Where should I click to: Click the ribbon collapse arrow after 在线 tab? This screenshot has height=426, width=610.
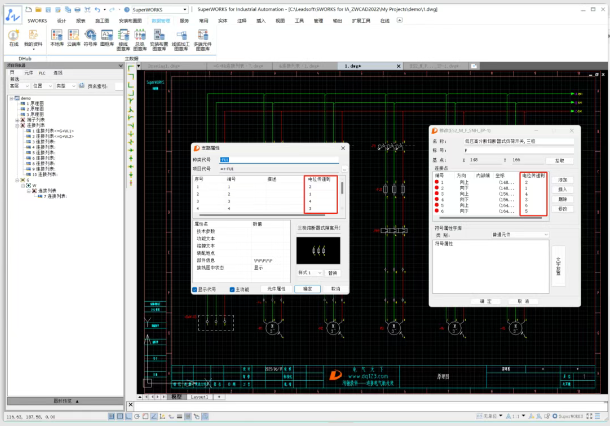[x=400, y=20]
